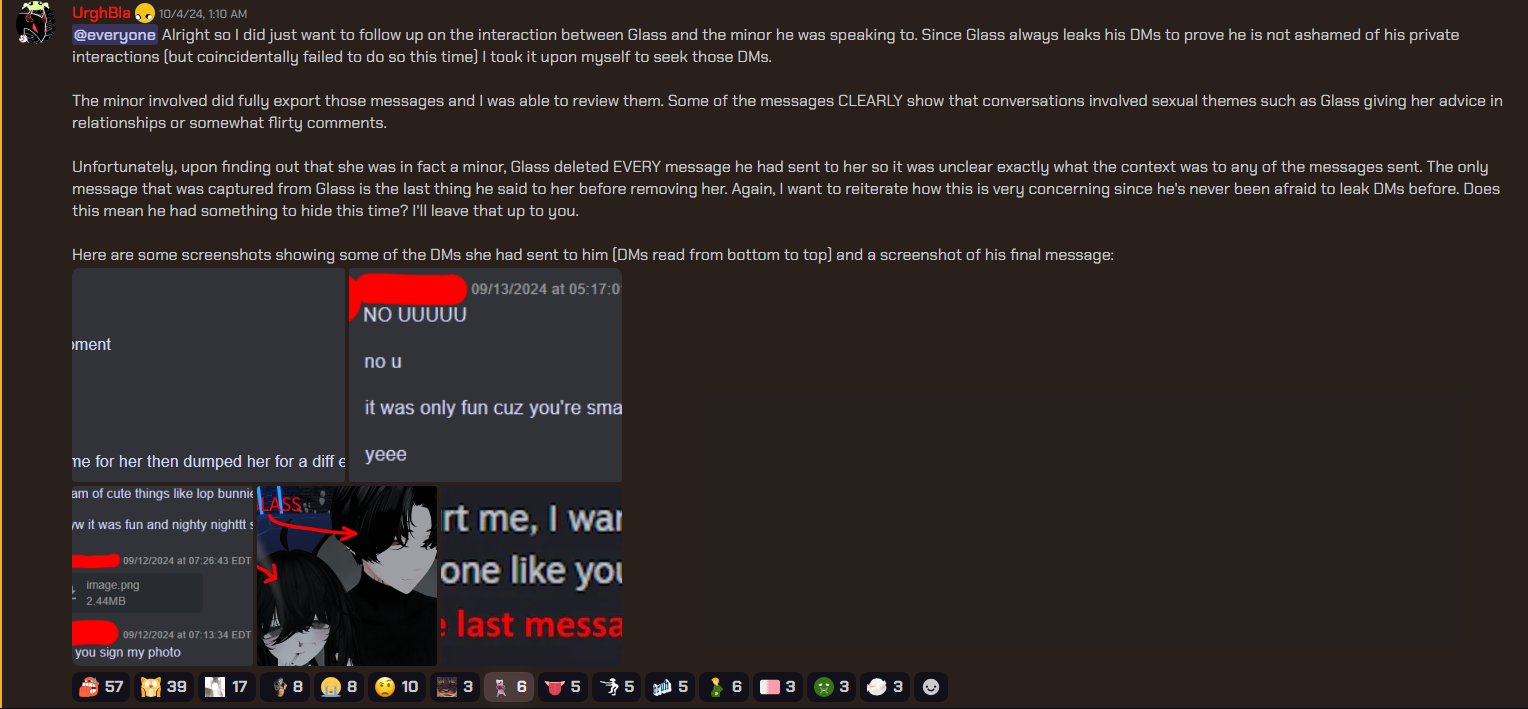The image size is (1528, 709).
Task: Open the 'NO UUUUU' chat screenshot
Action: (x=485, y=375)
